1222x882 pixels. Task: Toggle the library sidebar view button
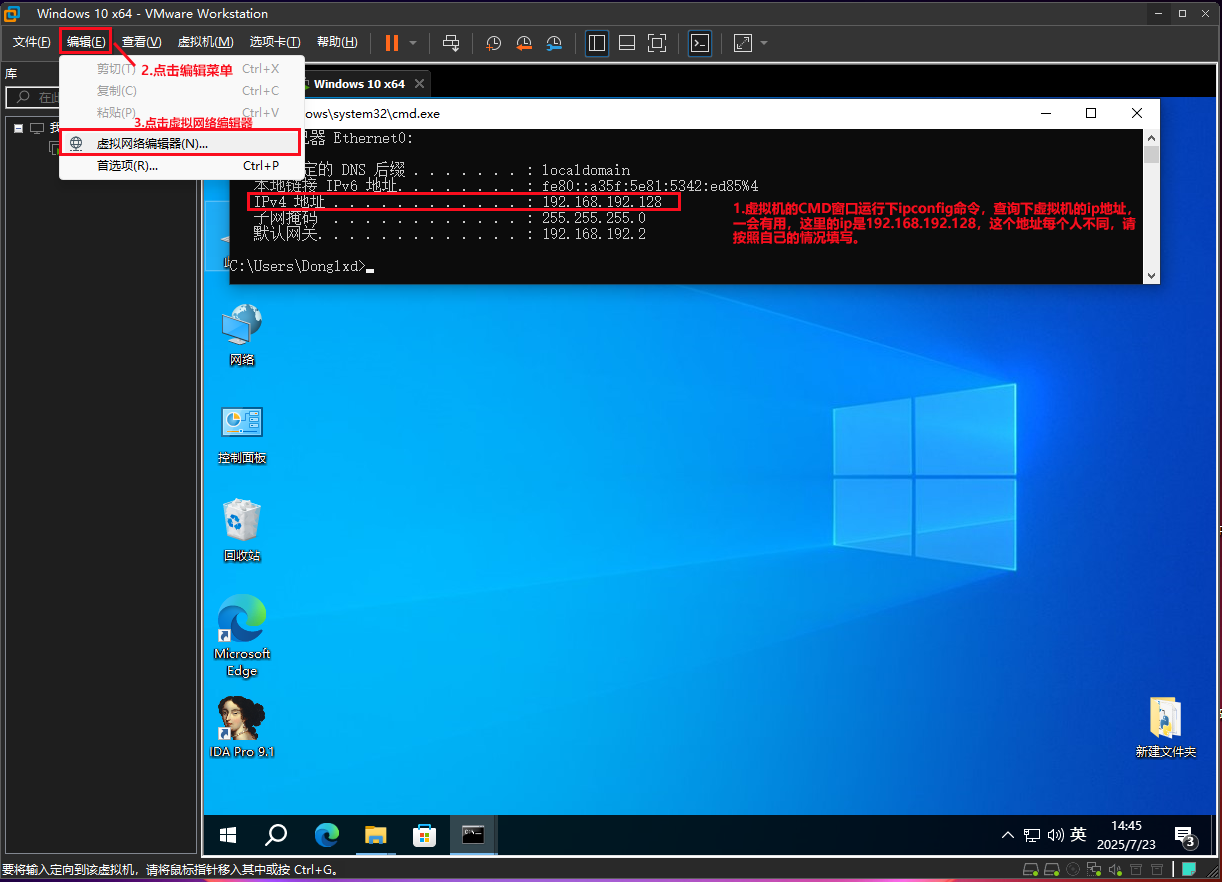point(597,43)
